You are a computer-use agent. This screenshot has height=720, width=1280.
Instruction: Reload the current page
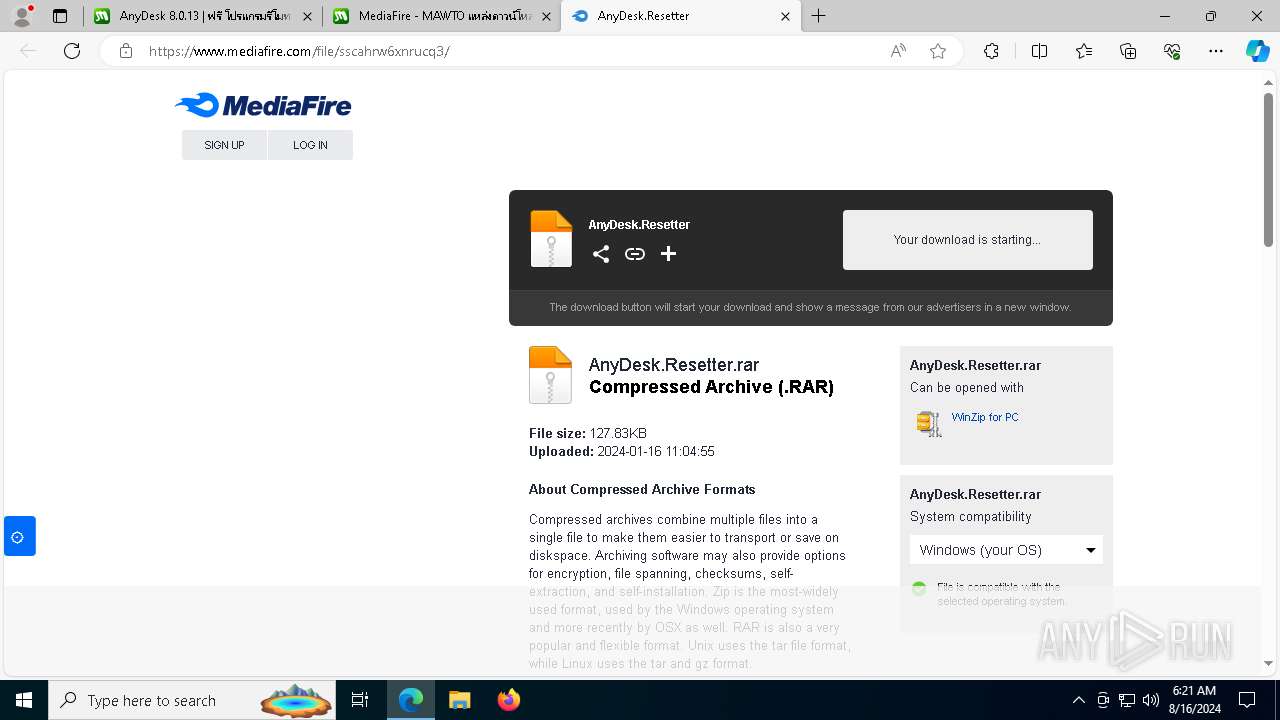[72, 51]
